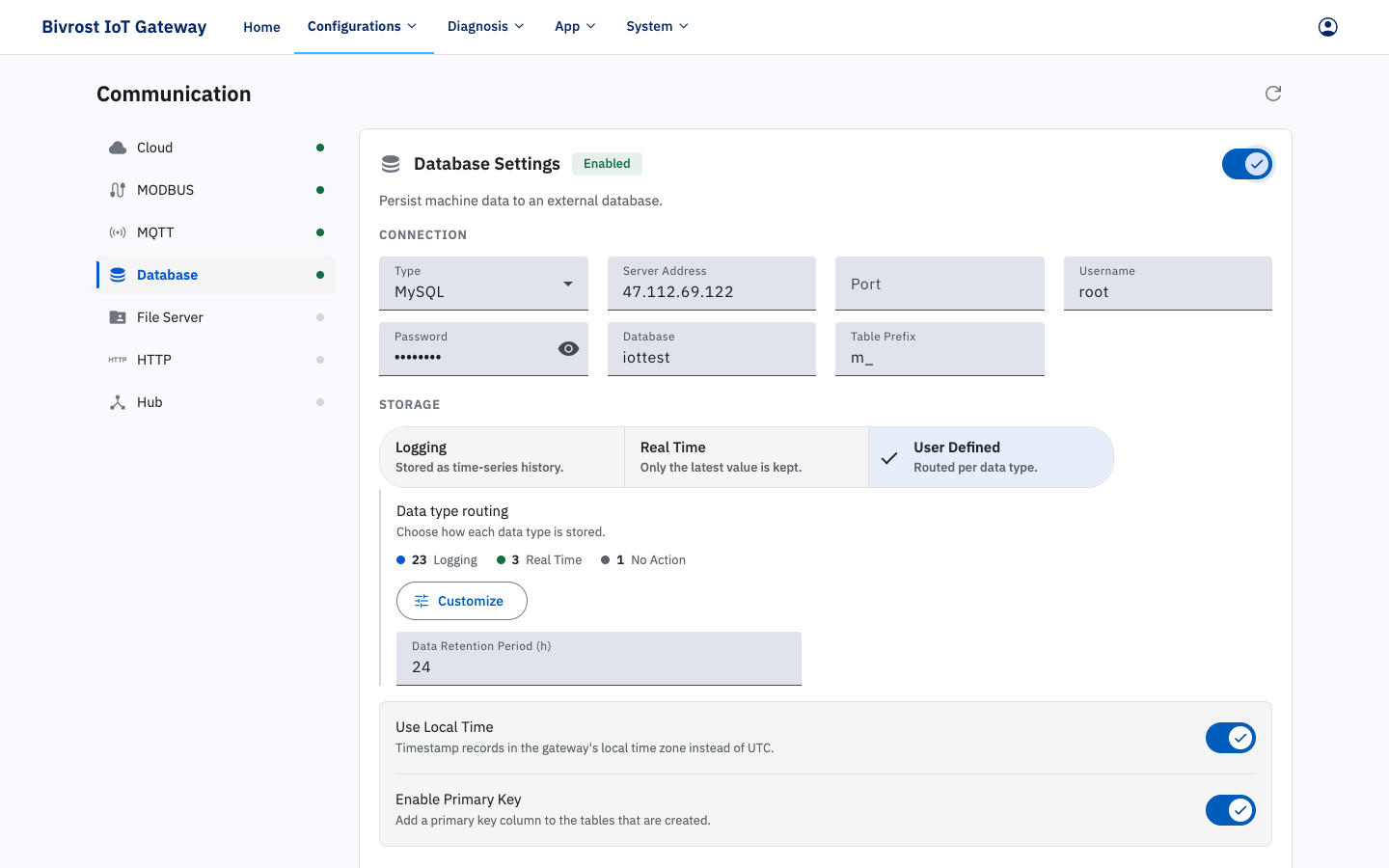The height and width of the screenshot is (868, 1389).
Task: Click the Database name field
Action: [712, 349]
